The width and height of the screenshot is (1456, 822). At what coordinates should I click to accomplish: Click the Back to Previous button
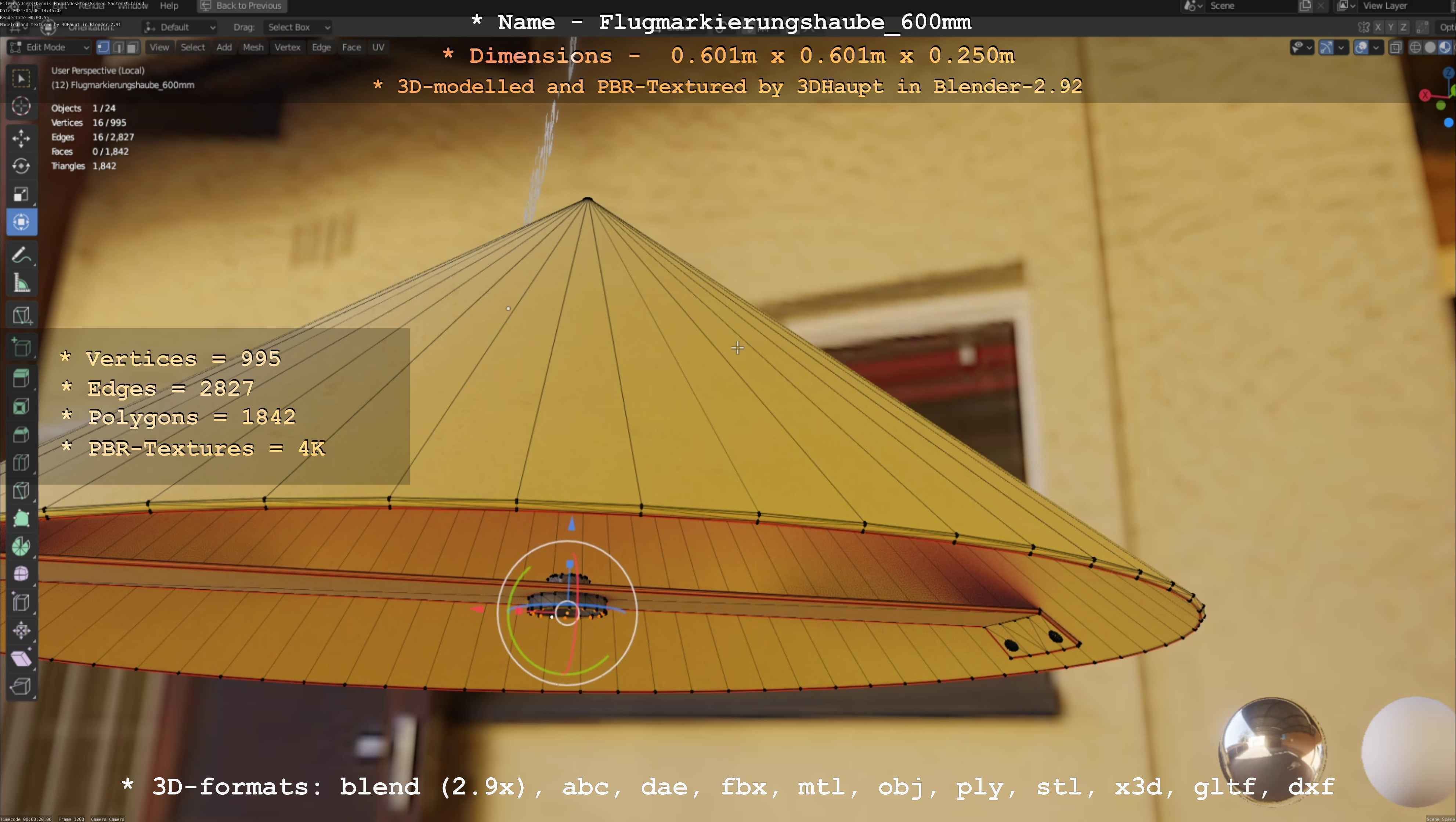[241, 6]
